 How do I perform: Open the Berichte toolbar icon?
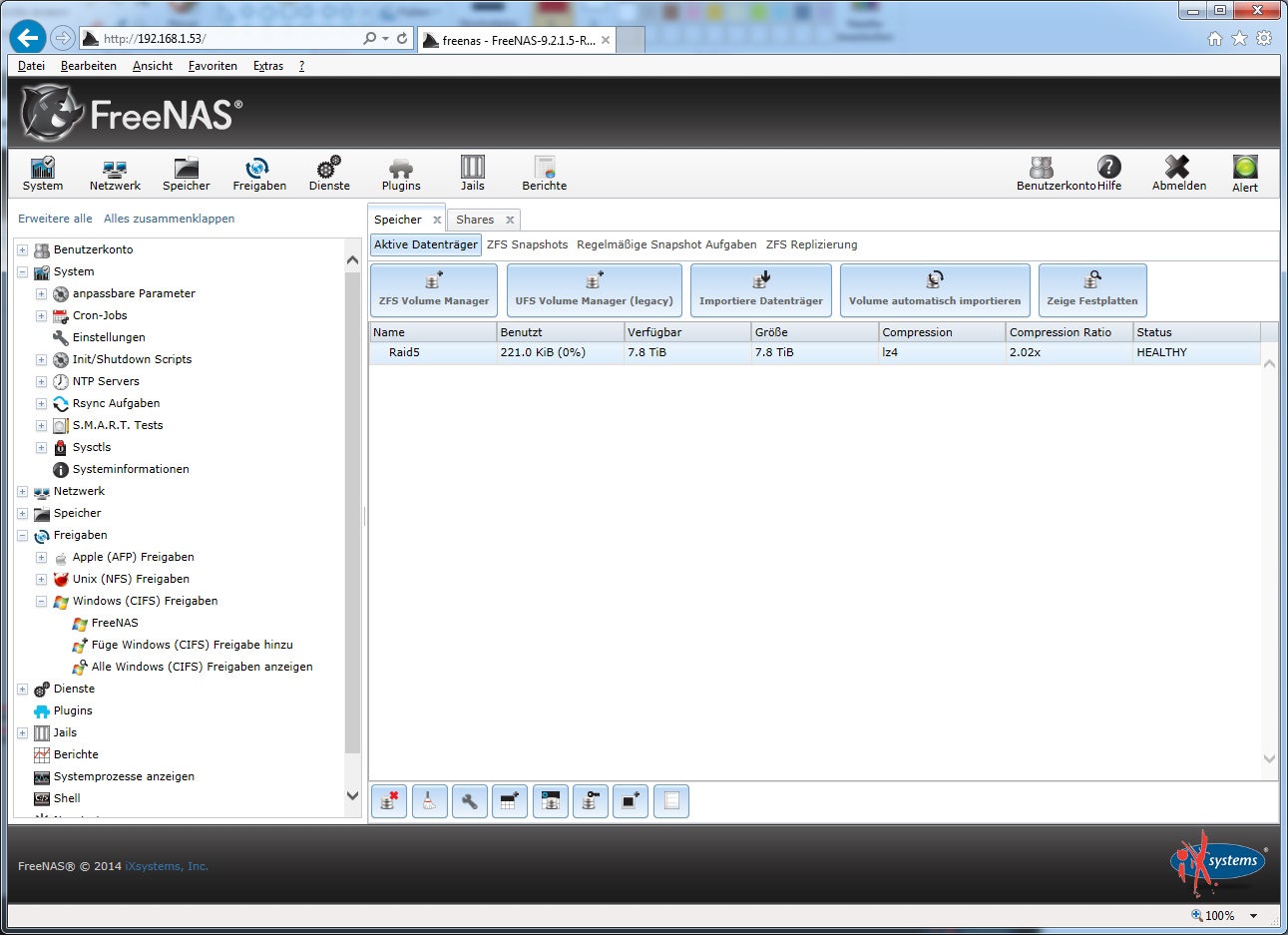point(544,174)
